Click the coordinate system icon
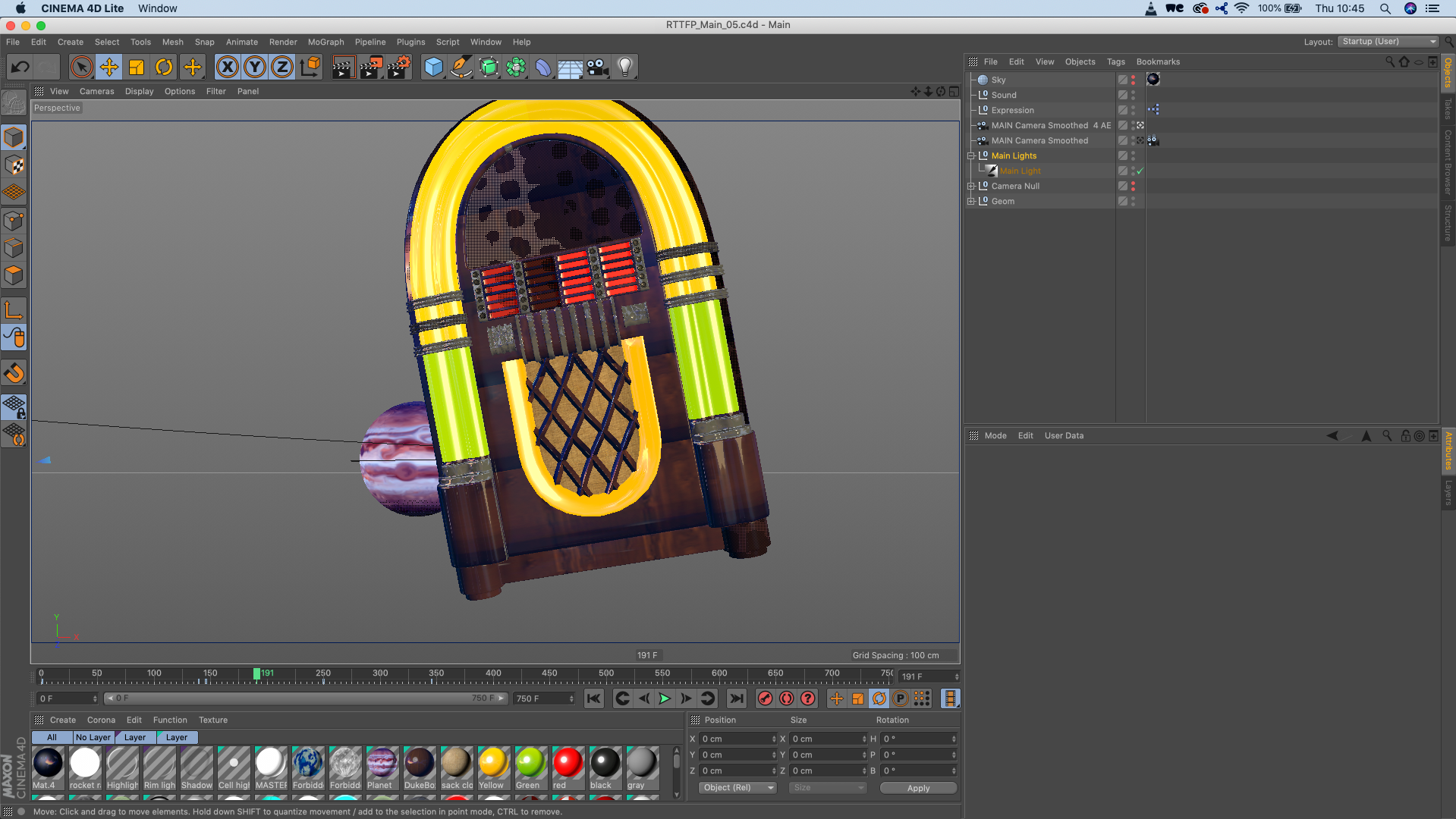This screenshot has width=1456, height=819. (x=310, y=67)
